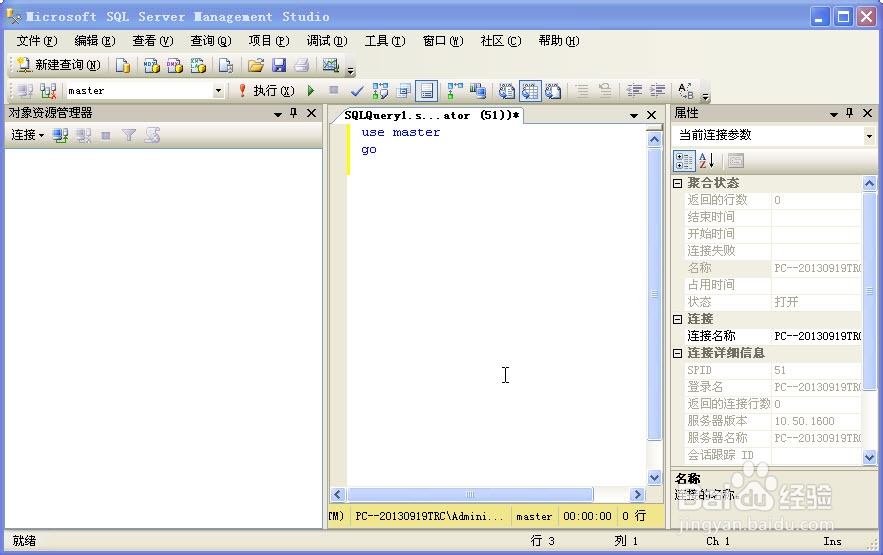The image size is (883, 555).
Task: Click the Analysis Services DMX Query icon
Action: click(175, 65)
